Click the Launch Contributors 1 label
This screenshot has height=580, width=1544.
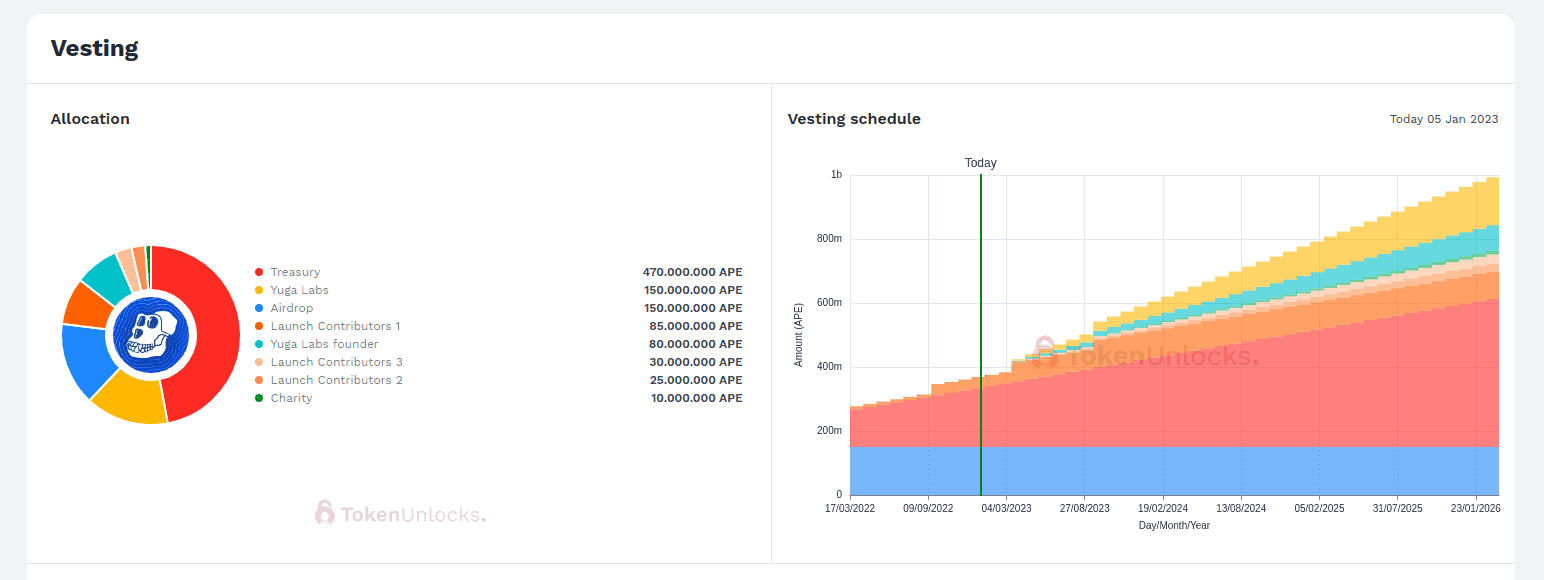click(335, 326)
